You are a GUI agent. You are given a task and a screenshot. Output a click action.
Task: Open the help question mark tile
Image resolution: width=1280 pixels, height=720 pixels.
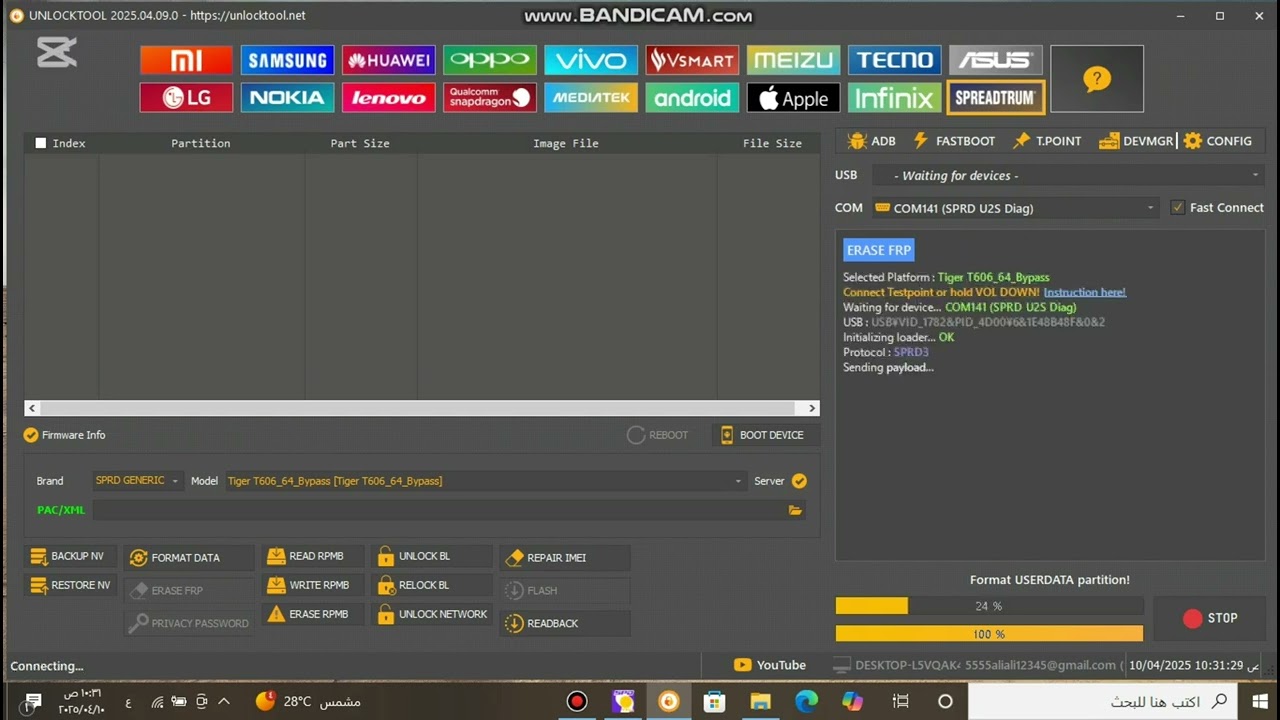[x=1097, y=79]
